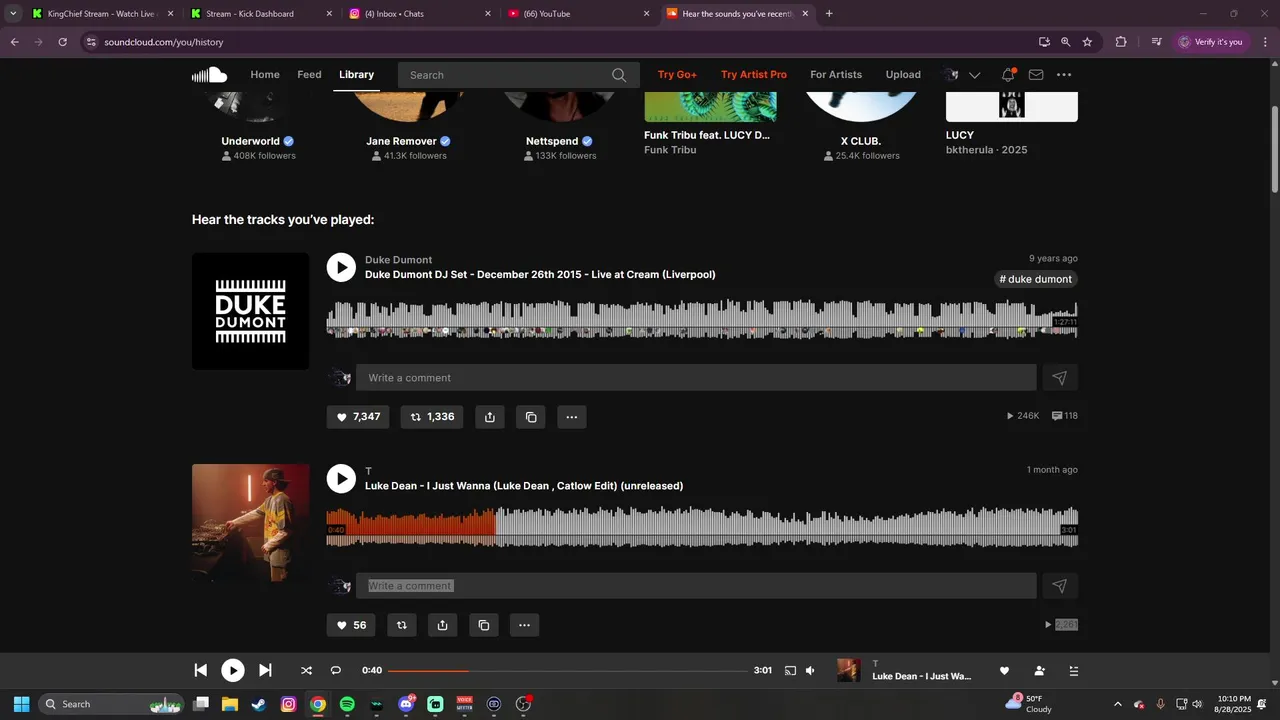
Task: Expand the profile avatar dropdown chevron
Action: click(x=974, y=75)
